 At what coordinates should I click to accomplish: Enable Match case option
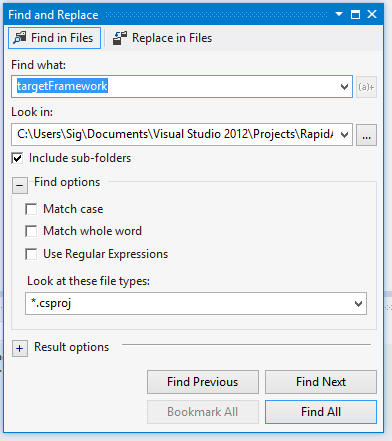click(x=31, y=209)
